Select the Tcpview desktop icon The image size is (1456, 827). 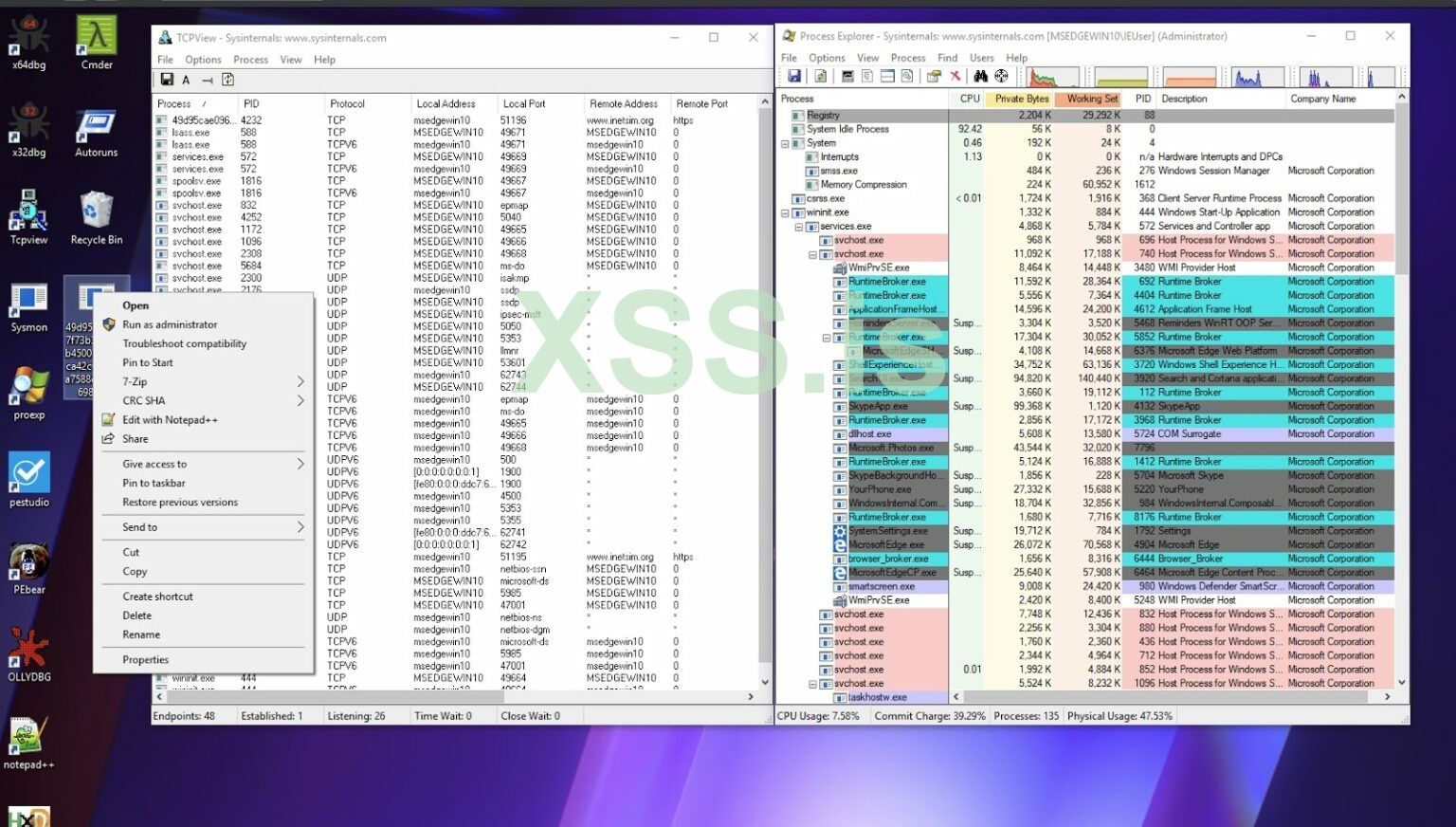[28, 218]
